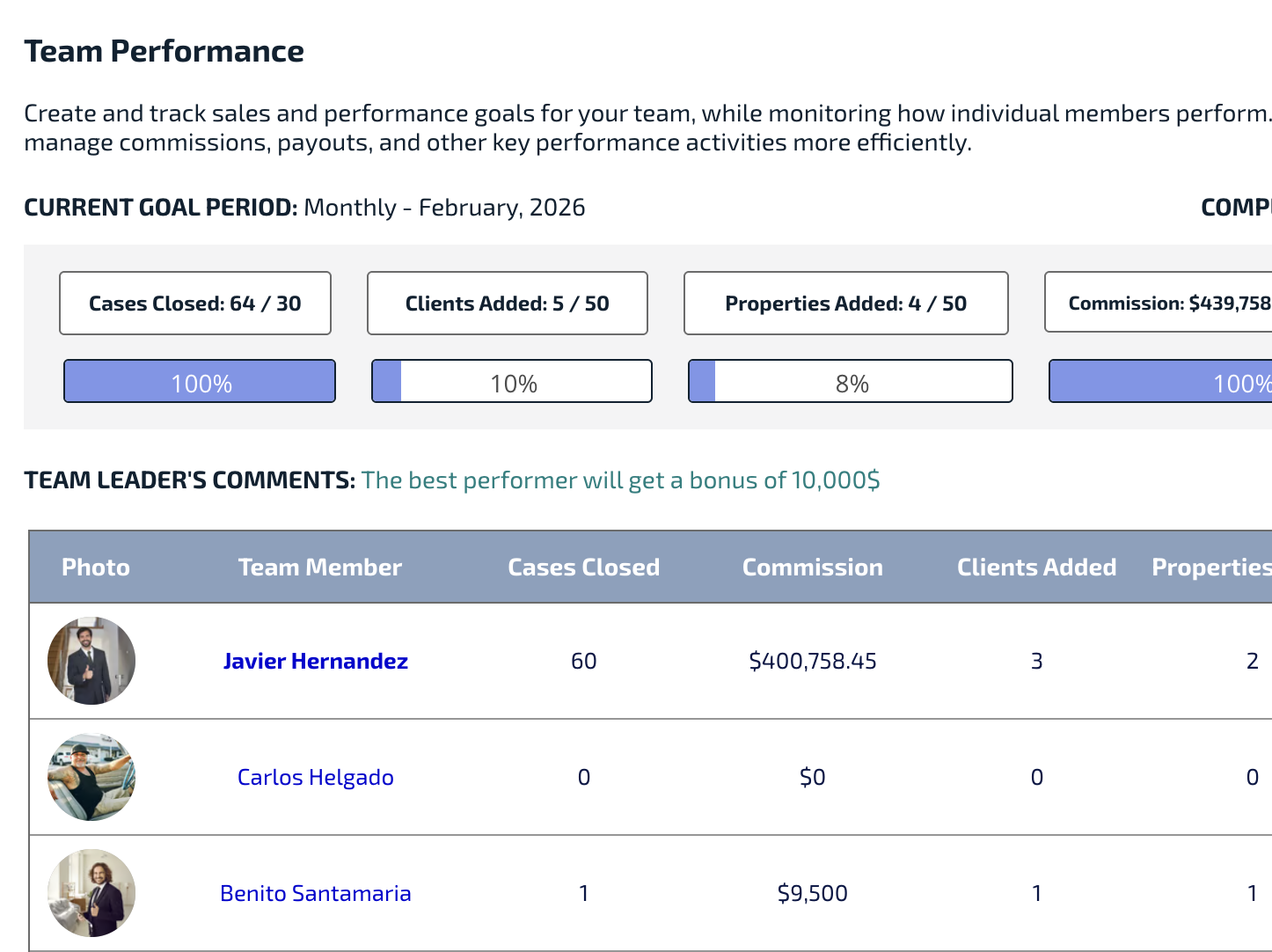Click Carlos Helgado's profile photo
The height and width of the screenshot is (952, 1272).
point(91,777)
